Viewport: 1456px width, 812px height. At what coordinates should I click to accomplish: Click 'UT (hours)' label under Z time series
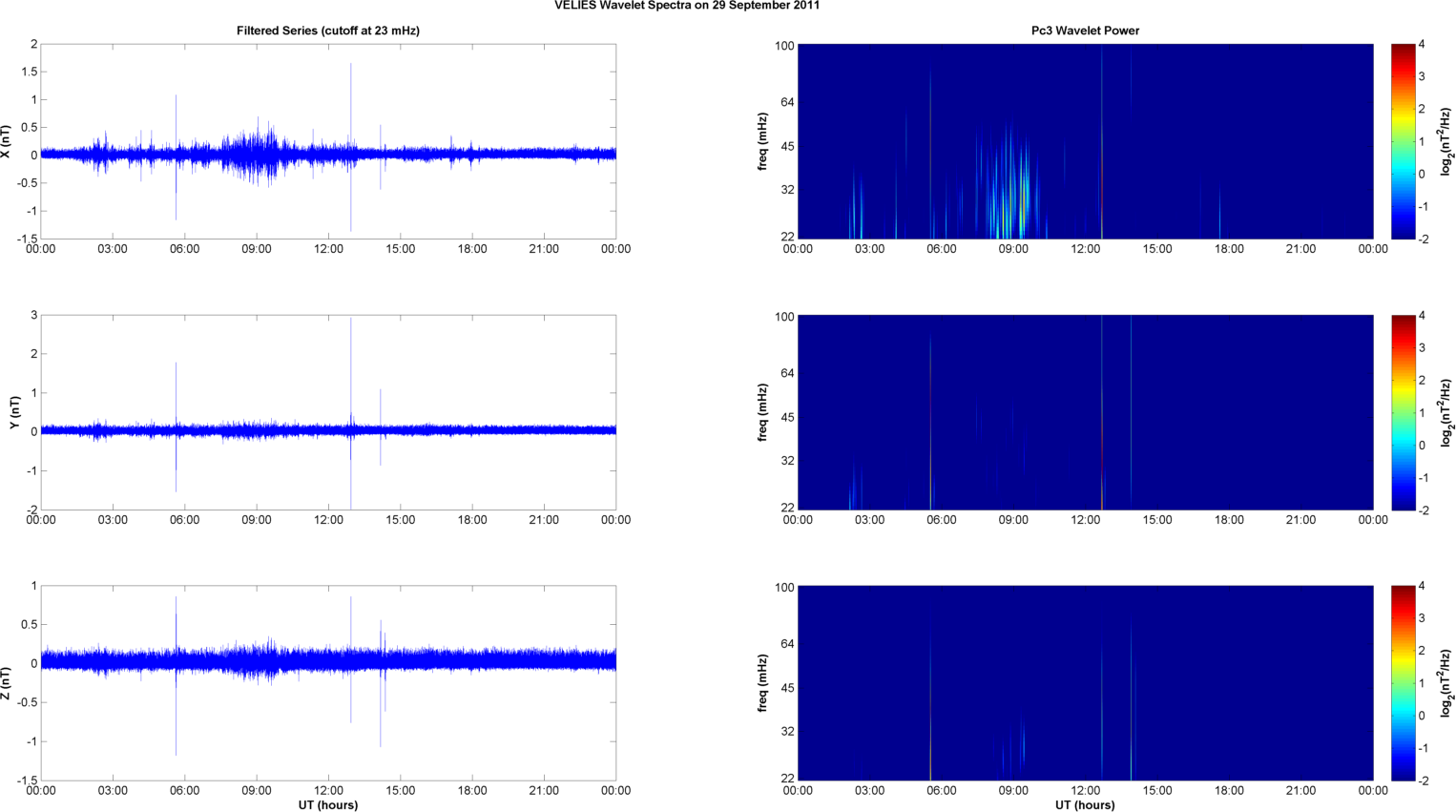(328, 805)
